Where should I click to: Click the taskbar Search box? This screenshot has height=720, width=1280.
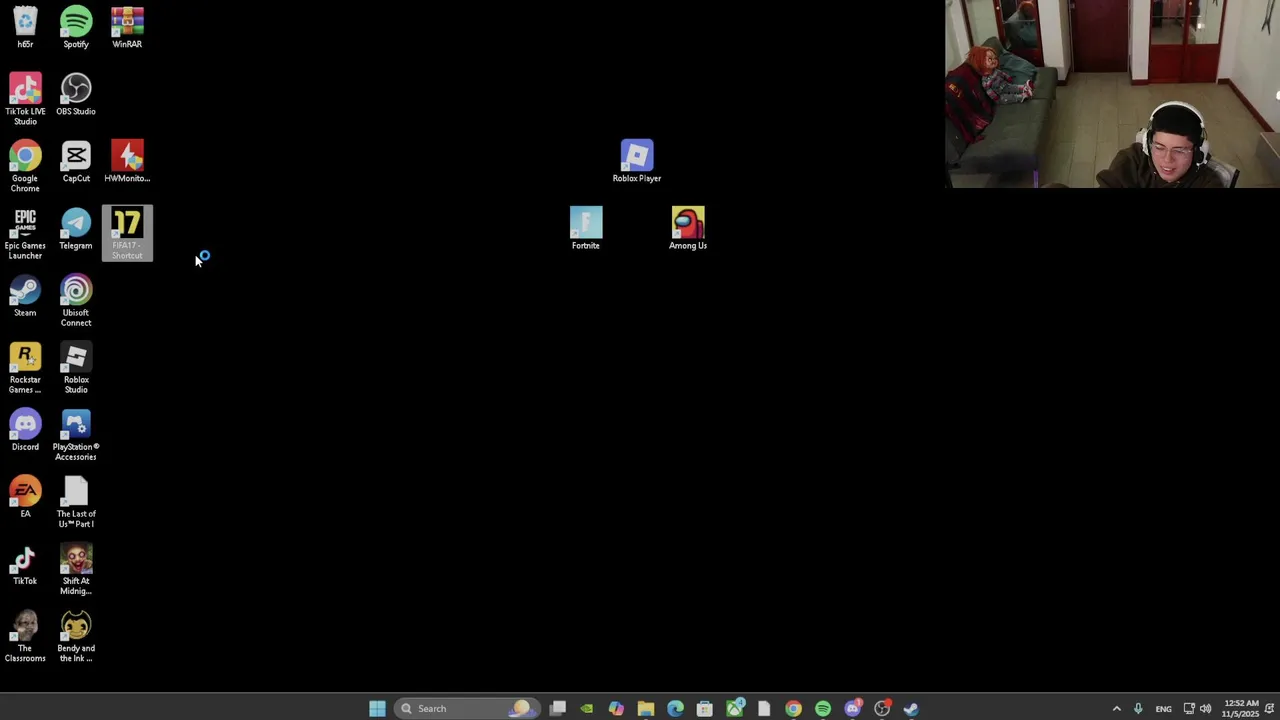(x=466, y=708)
